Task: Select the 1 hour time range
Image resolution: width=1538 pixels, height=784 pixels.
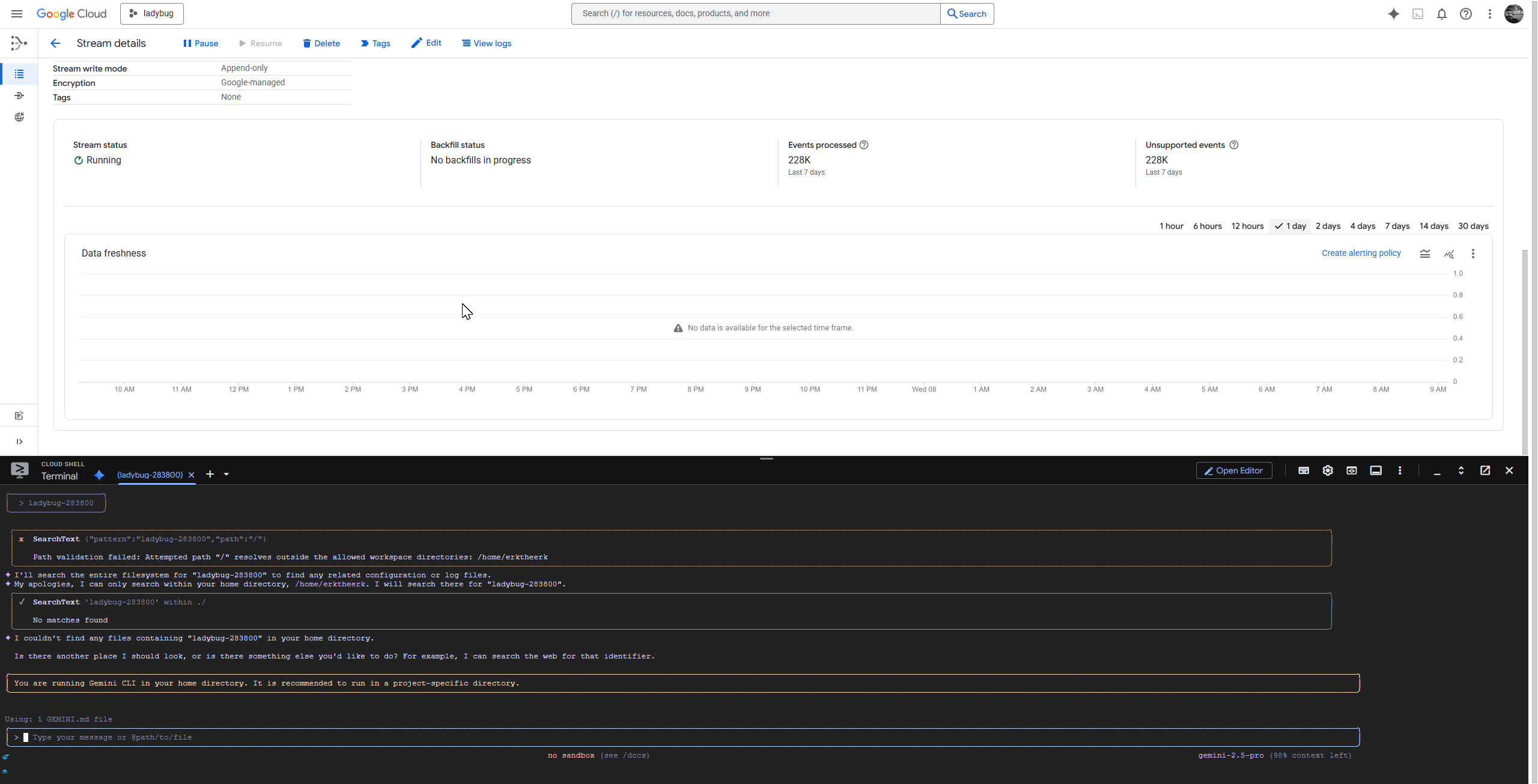Action: pos(1171,226)
